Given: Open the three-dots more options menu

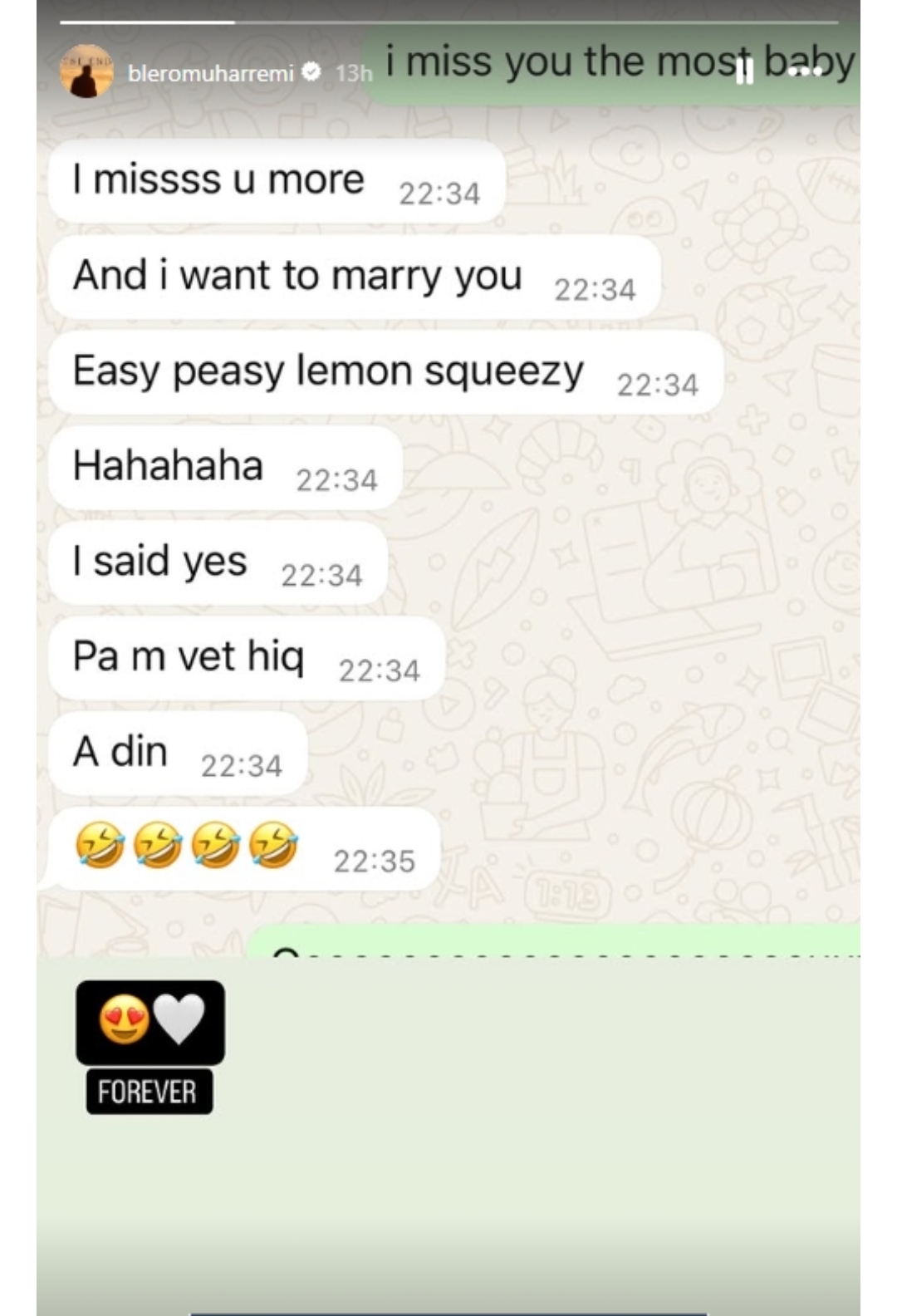Looking at the screenshot, I should (x=804, y=72).
